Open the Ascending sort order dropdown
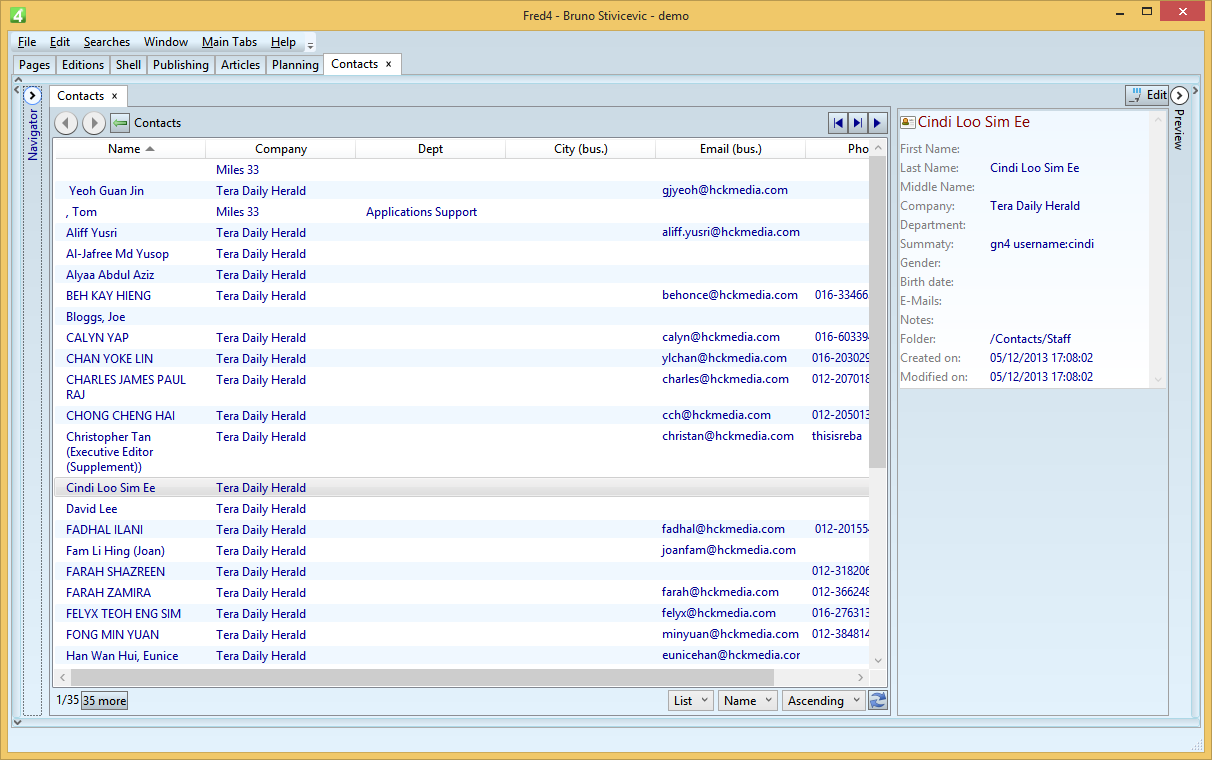Viewport: 1212px width, 760px height. pos(823,701)
